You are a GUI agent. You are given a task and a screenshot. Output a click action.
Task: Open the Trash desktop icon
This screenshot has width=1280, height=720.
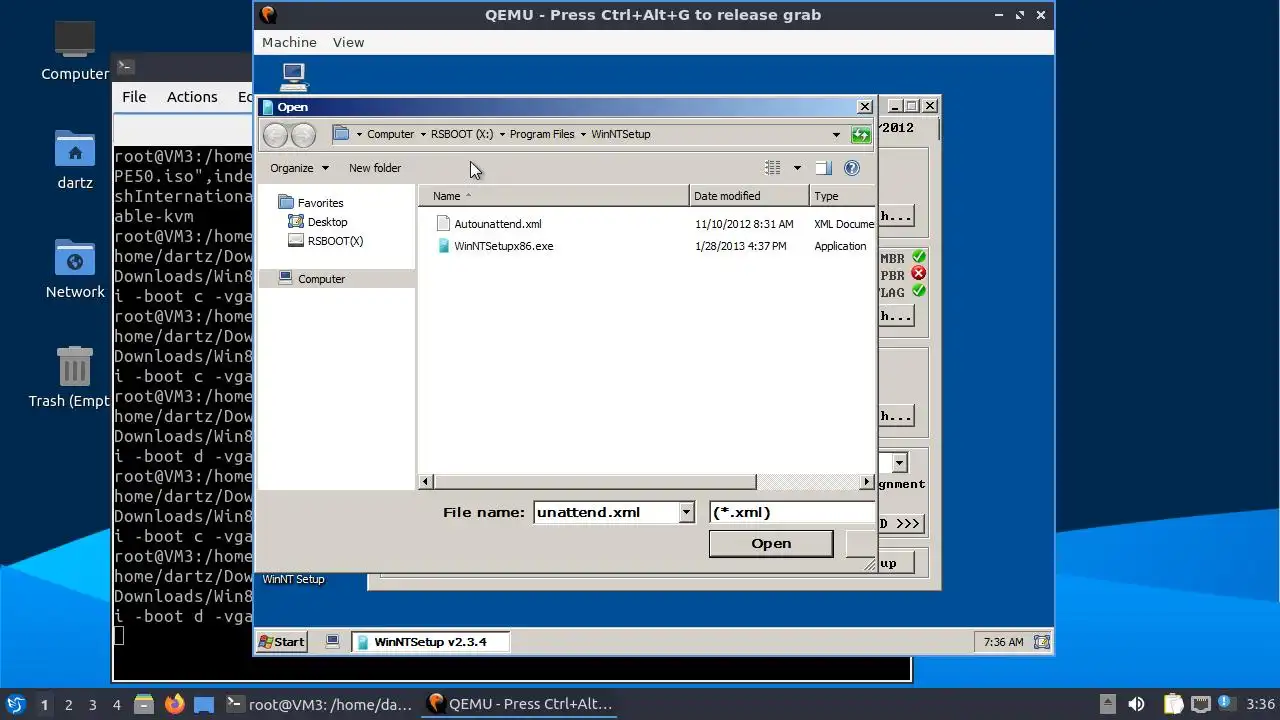pos(75,367)
